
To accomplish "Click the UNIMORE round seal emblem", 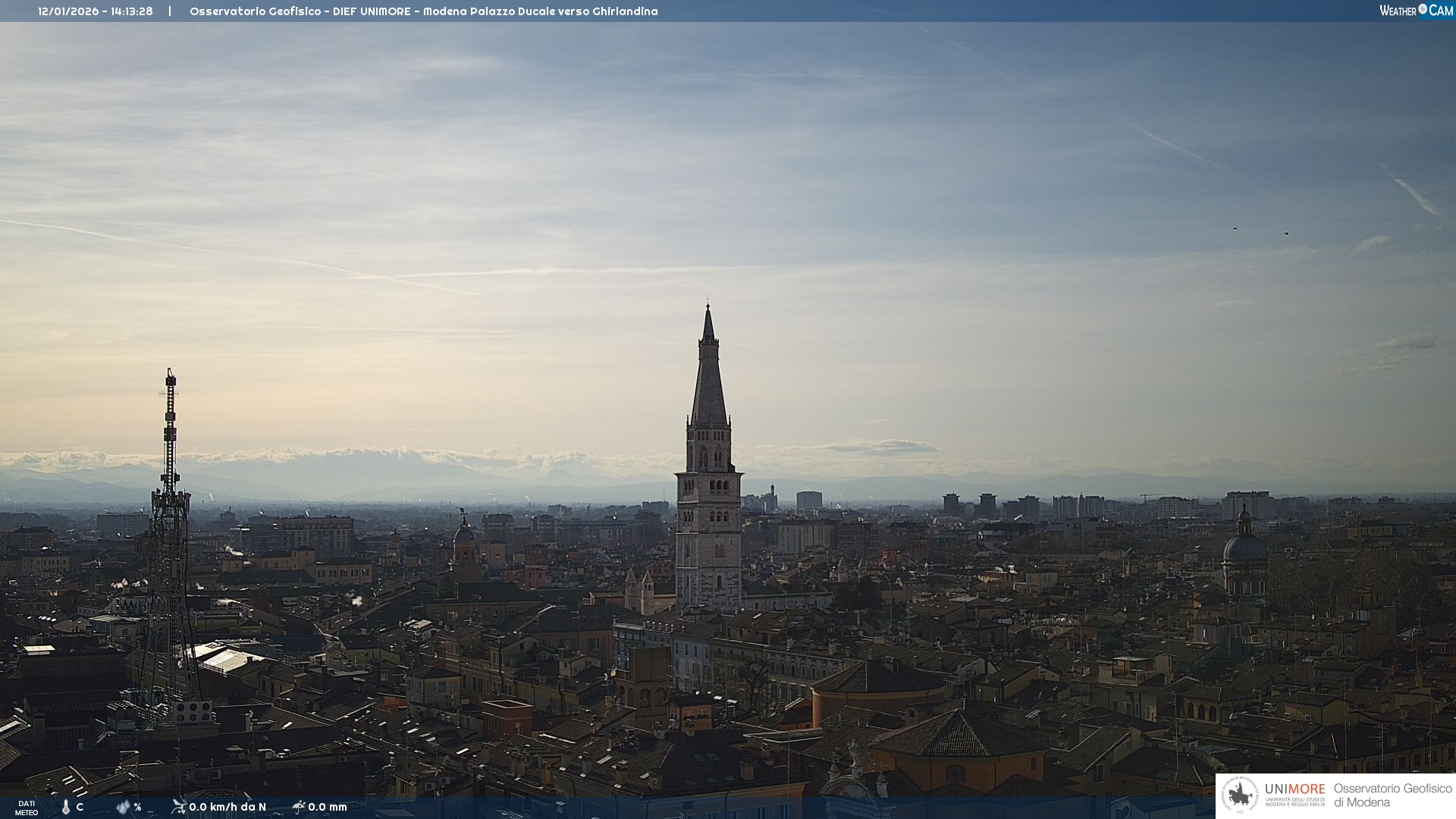I will (x=1240, y=795).
